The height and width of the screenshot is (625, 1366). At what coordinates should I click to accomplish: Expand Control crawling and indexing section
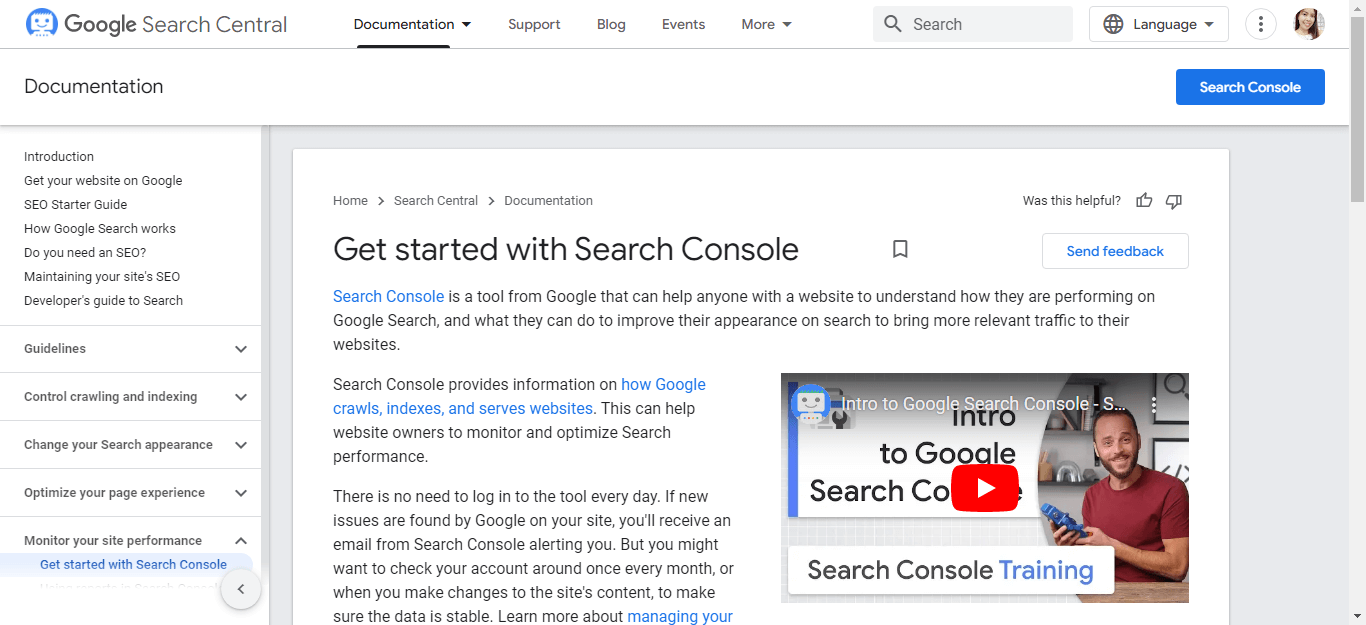[x=240, y=397]
